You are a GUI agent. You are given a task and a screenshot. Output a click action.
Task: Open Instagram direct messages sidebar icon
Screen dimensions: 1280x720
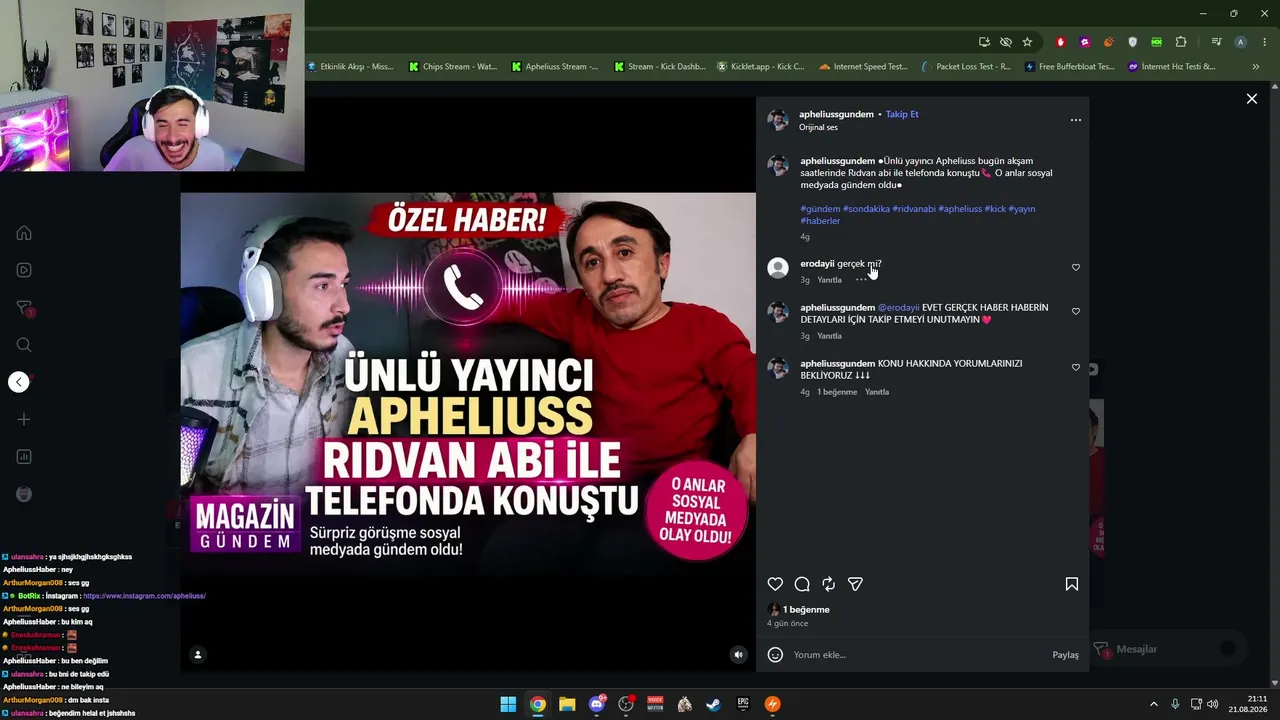click(x=24, y=308)
